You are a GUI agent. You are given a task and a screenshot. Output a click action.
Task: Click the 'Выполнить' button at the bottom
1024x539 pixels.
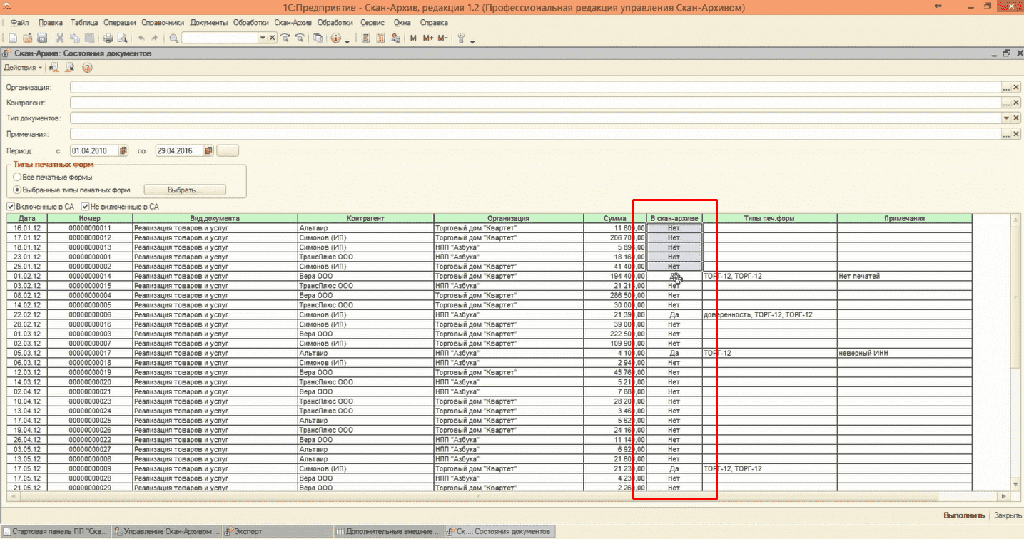click(x=964, y=515)
